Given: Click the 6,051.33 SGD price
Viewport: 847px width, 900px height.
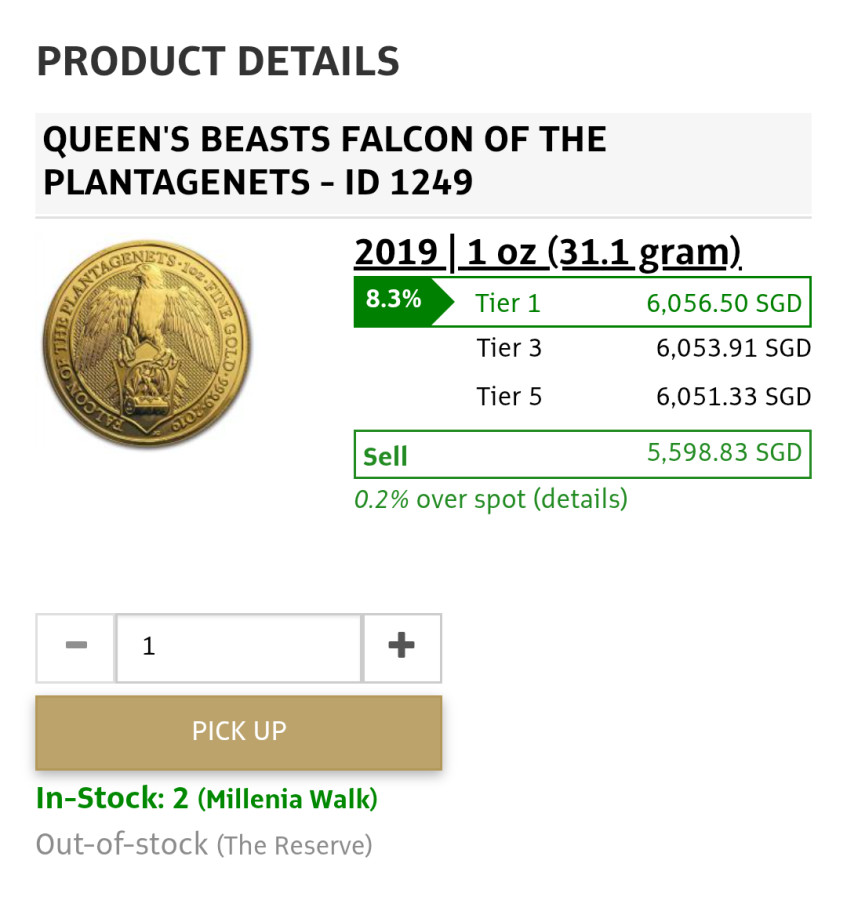Looking at the screenshot, I should point(733,397).
